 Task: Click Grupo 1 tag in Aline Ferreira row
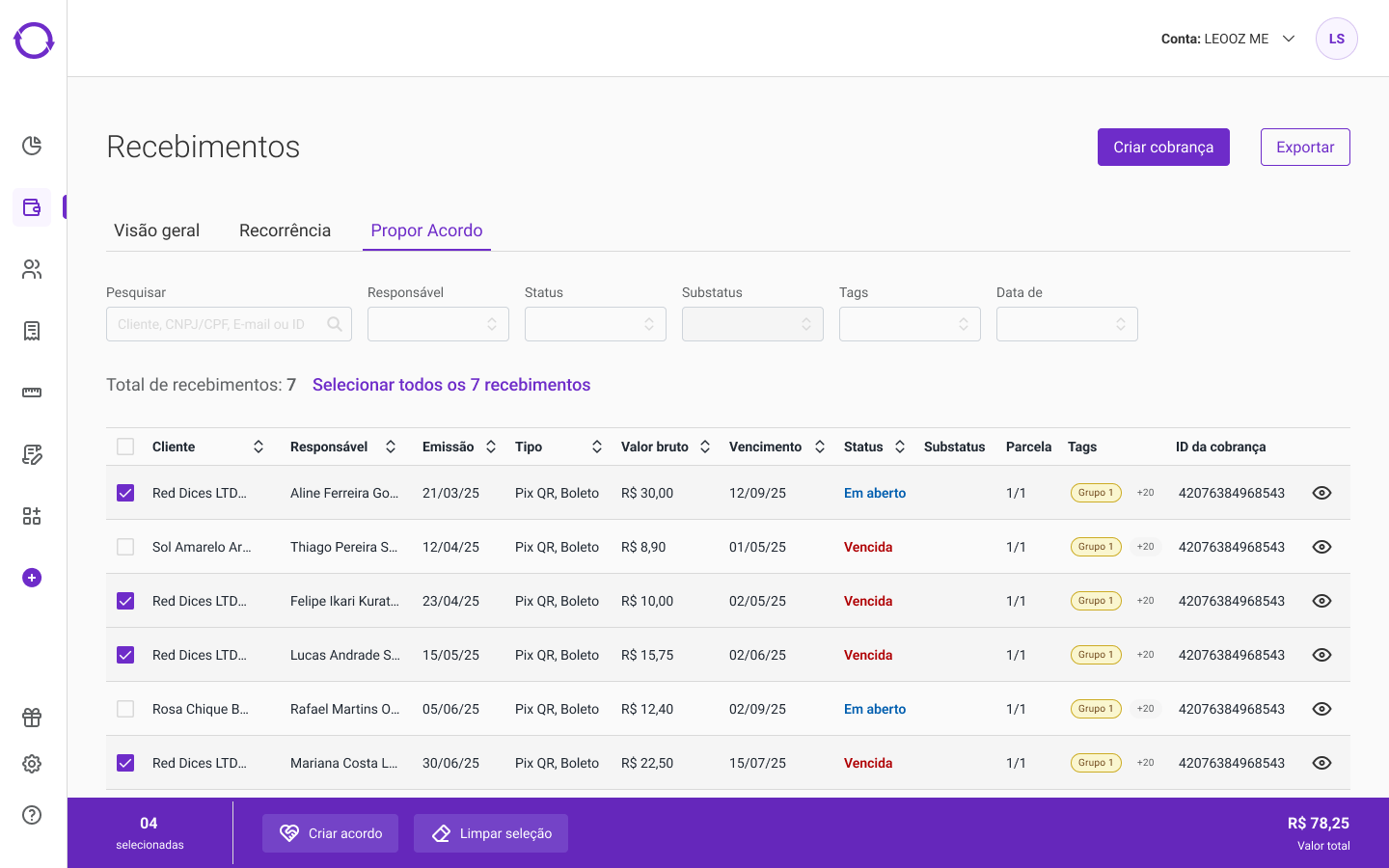click(x=1096, y=493)
